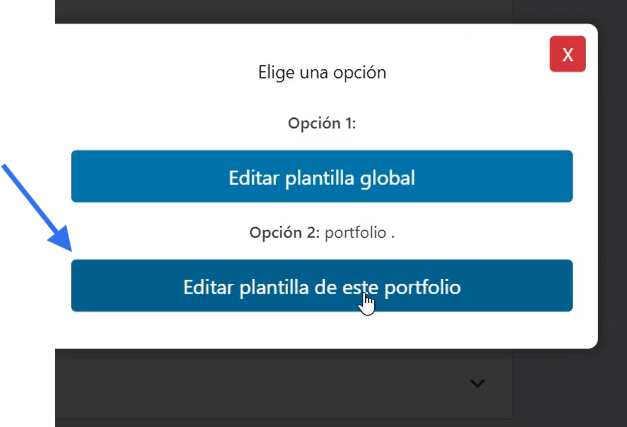Click the word 'Editar' on global template button
Image resolution: width=627 pixels, height=427 pixels.
[255, 178]
